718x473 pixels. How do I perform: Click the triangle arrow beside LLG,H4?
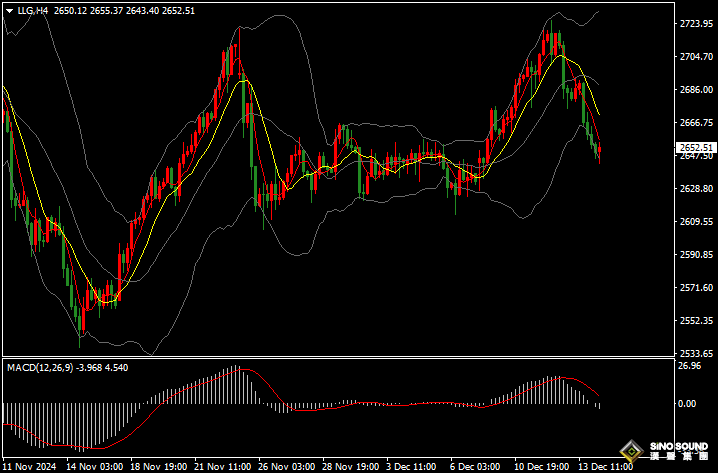(x=10, y=11)
